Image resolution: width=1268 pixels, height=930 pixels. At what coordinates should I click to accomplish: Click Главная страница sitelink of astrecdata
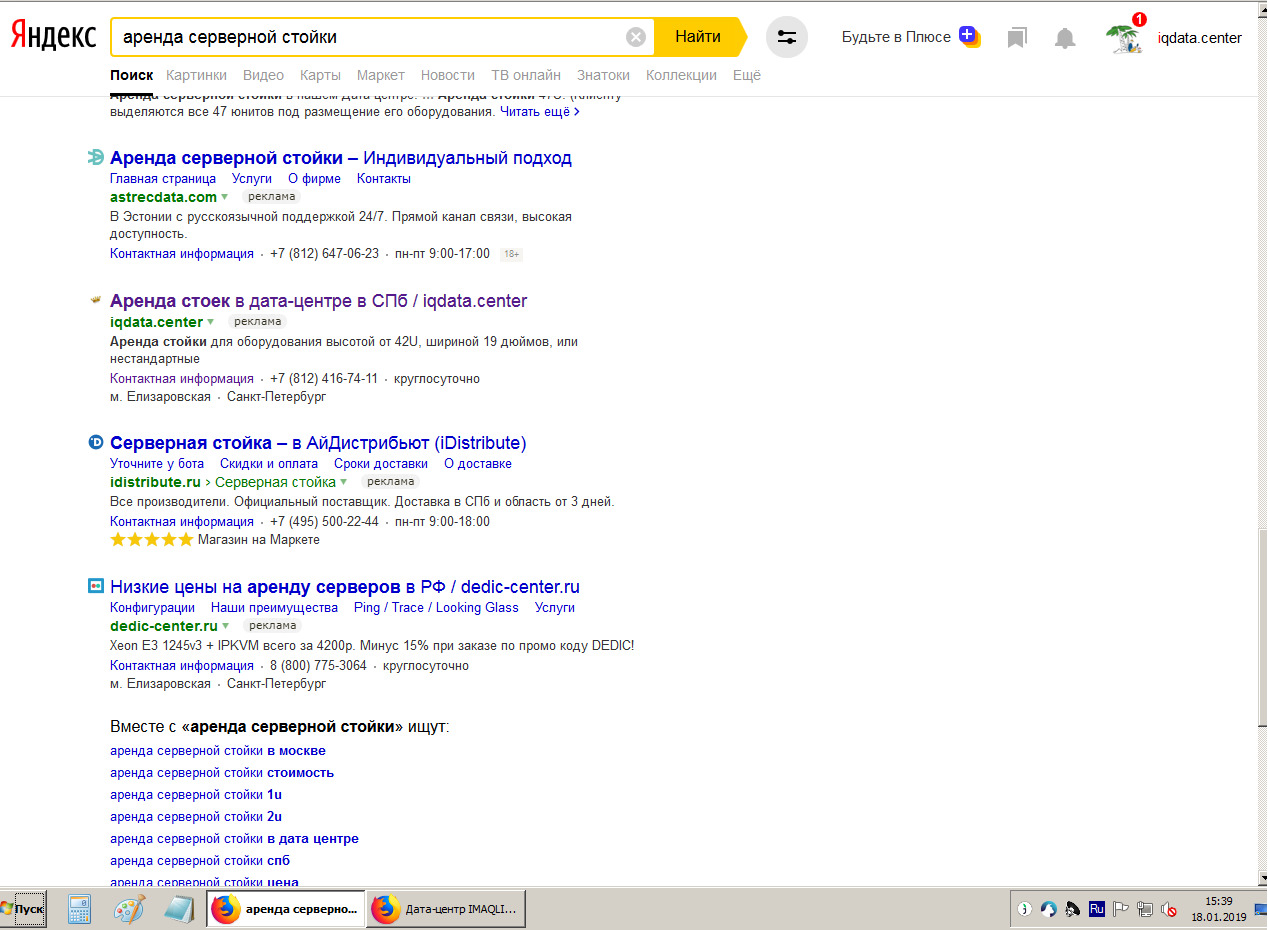pos(163,179)
